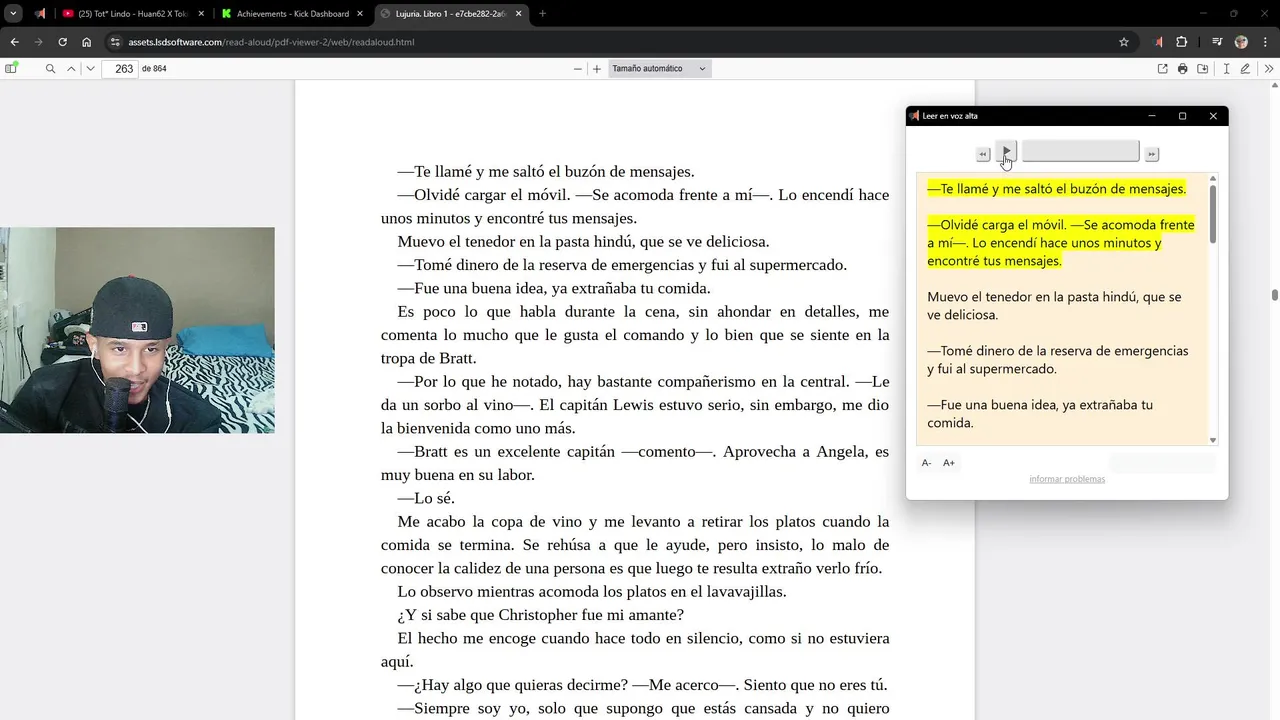Close the Leer en voz alta window
This screenshot has height=720, width=1280.
pyautogui.click(x=1213, y=116)
